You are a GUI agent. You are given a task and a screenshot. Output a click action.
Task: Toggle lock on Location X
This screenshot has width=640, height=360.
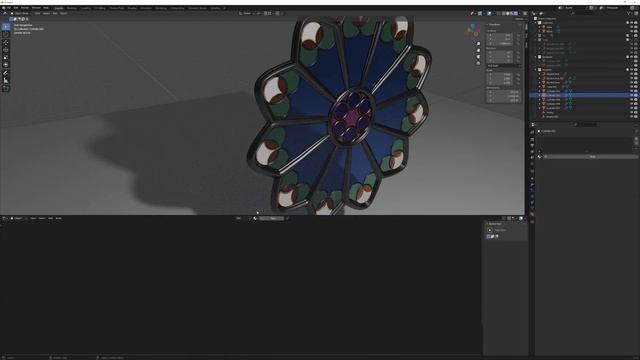pos(518,35)
